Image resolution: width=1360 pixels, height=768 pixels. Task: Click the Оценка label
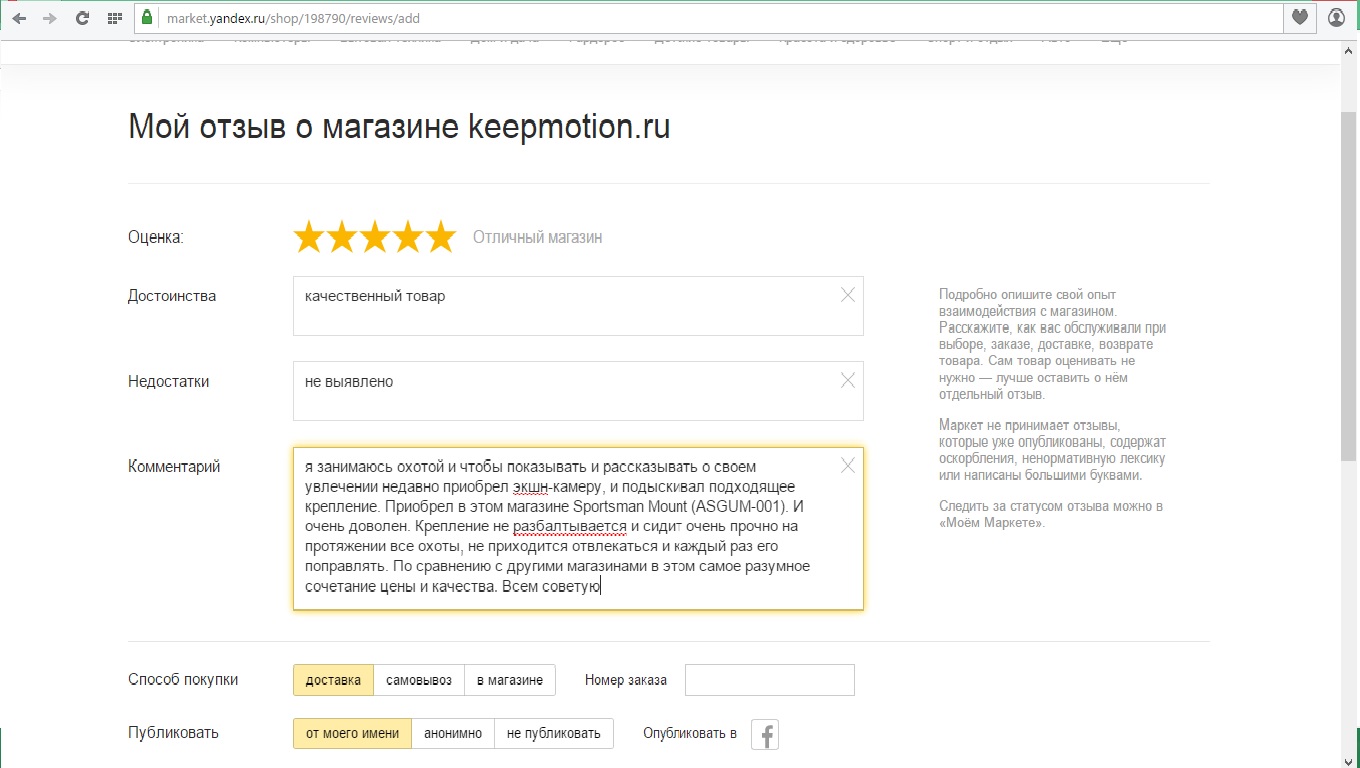click(156, 237)
